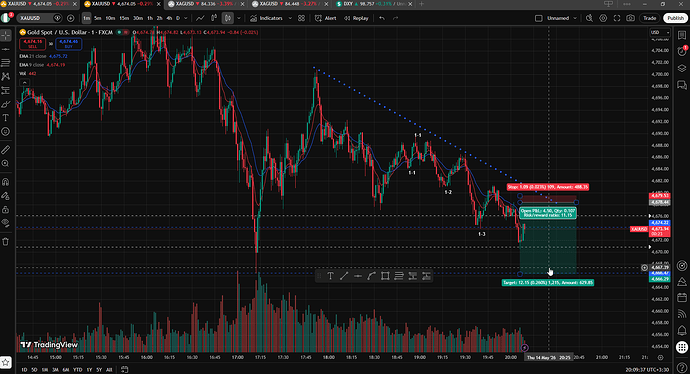690x374 pixels.
Task: Toggle the magnet mode drawing icon
Action: click(x=5, y=182)
